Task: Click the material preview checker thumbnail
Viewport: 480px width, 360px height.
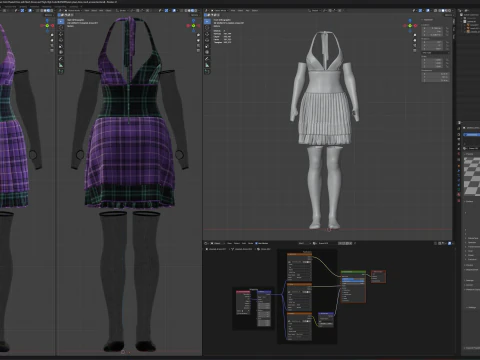Action: click(x=472, y=177)
